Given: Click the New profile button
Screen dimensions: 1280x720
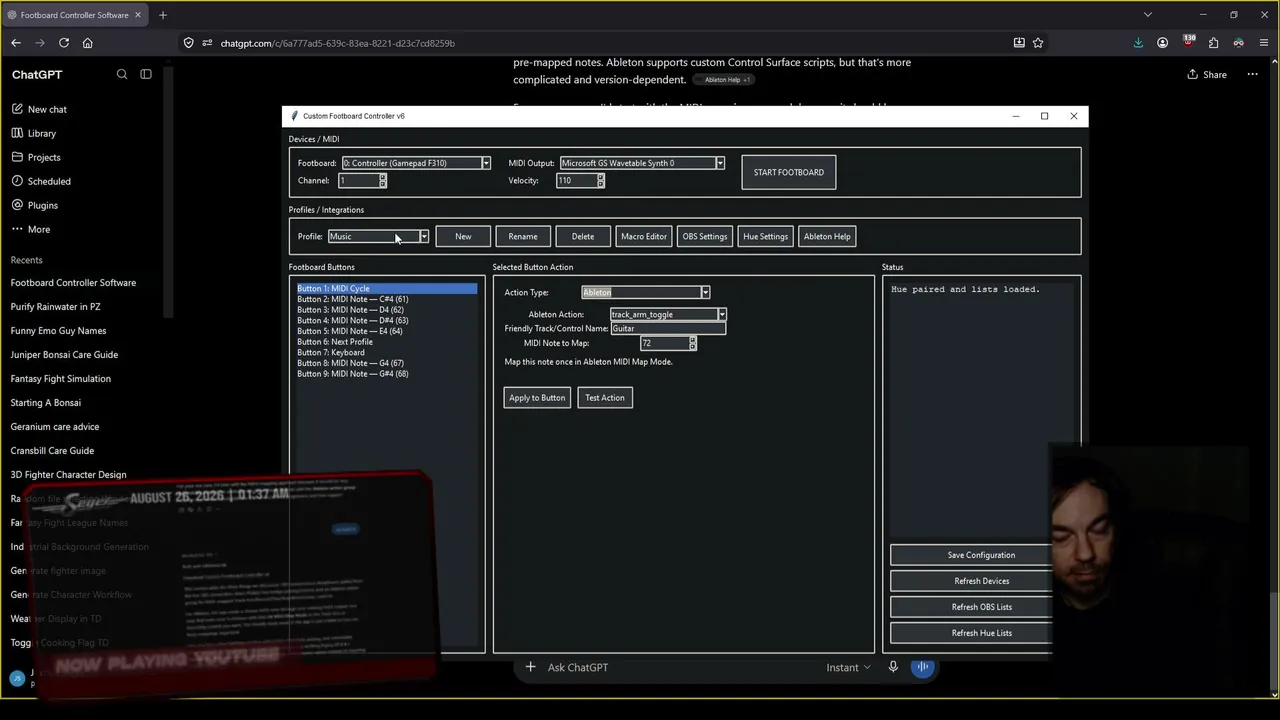Looking at the screenshot, I should [463, 236].
